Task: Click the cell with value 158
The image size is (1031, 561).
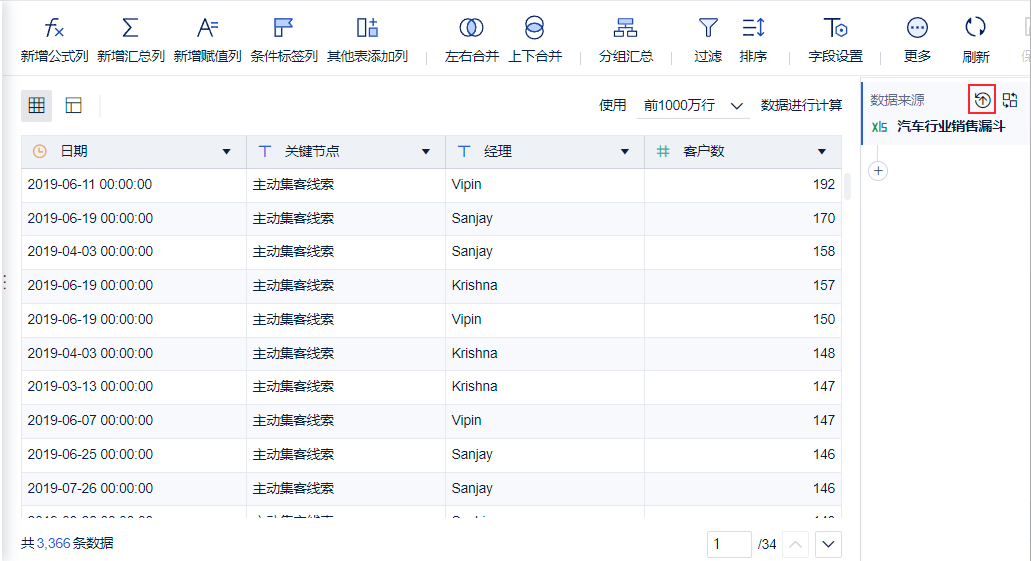Action: pos(742,252)
